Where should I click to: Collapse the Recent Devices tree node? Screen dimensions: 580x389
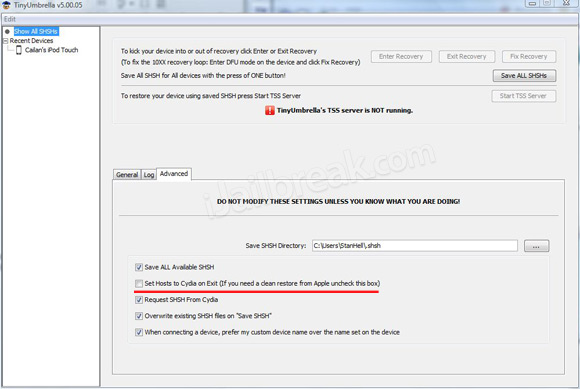(5, 41)
